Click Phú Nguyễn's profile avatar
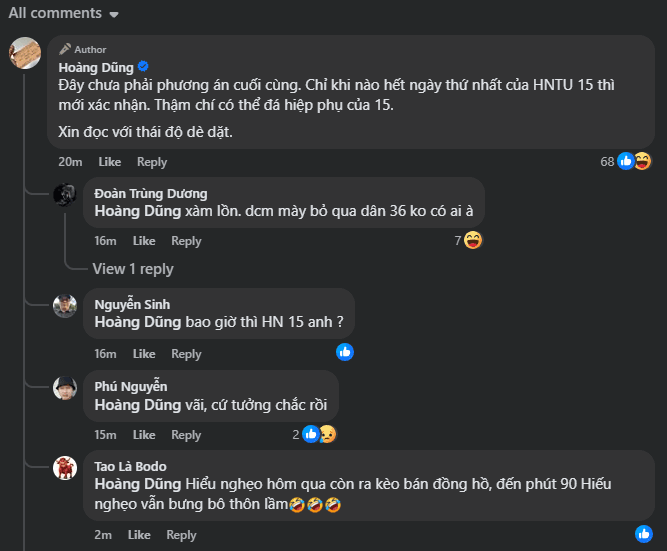667x551 pixels. click(65, 387)
